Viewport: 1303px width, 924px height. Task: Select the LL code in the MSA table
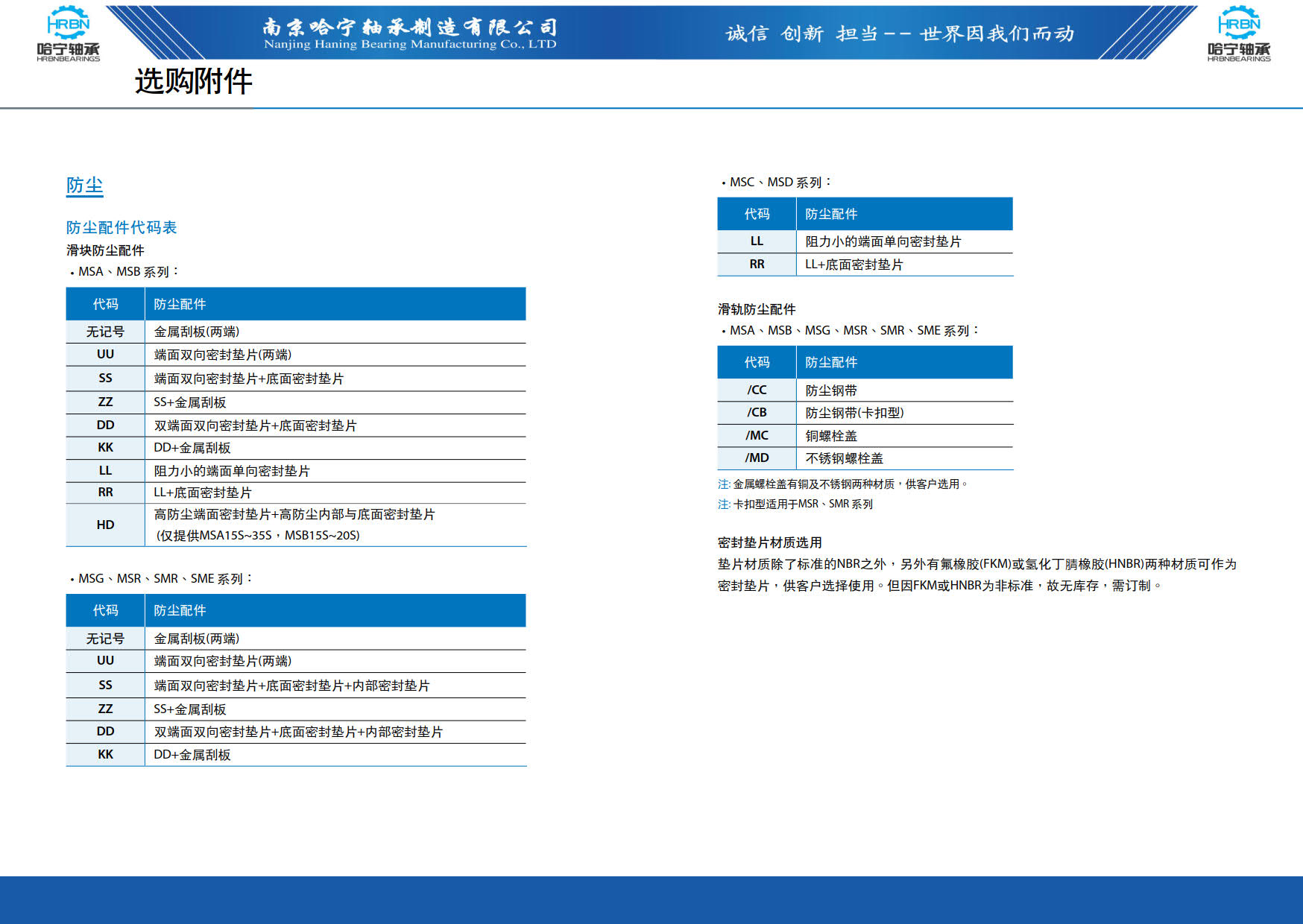click(105, 471)
